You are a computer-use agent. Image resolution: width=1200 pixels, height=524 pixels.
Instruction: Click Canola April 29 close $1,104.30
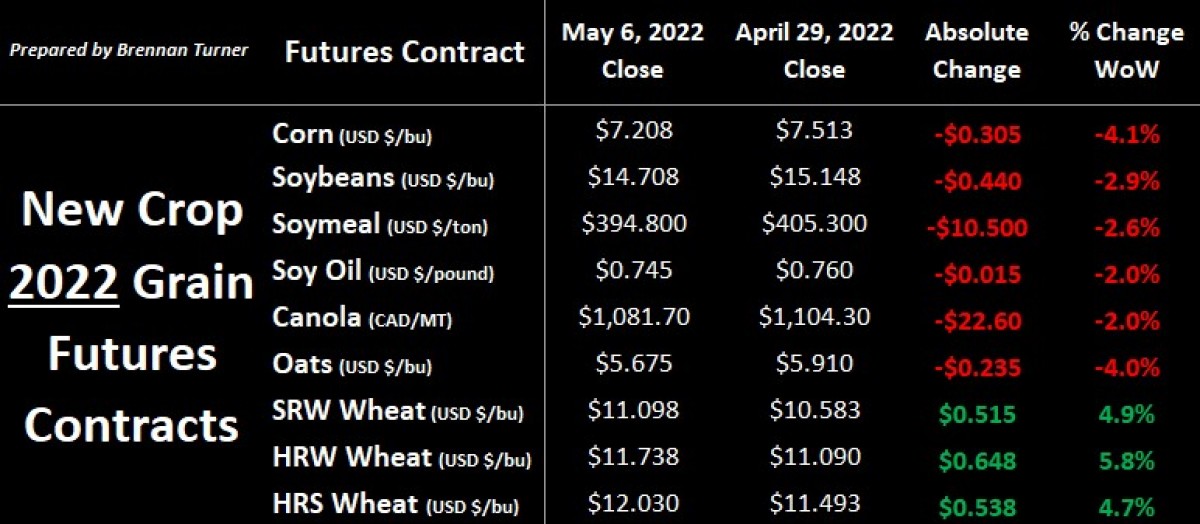pos(813,316)
